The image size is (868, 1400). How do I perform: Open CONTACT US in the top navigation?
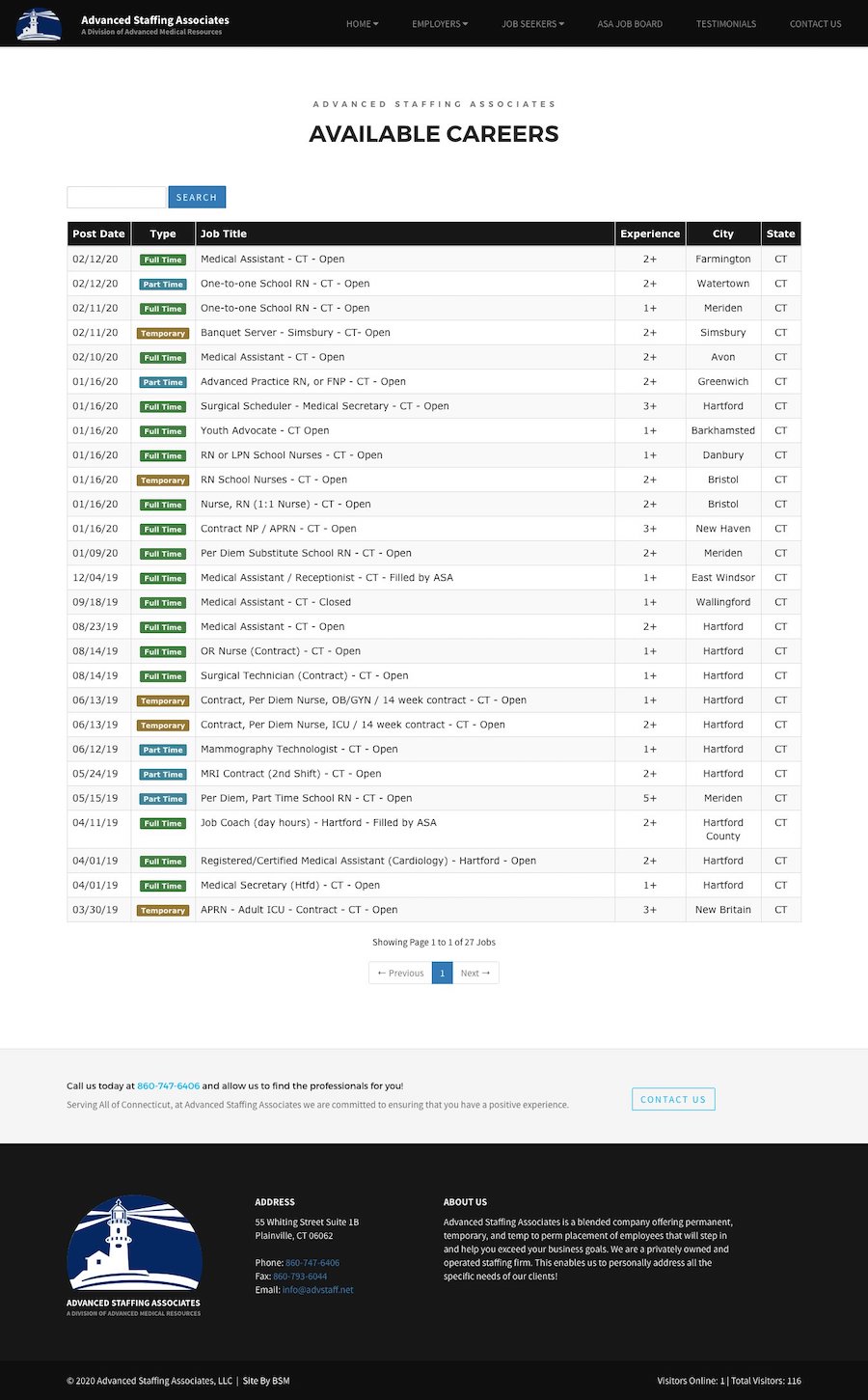tap(815, 24)
